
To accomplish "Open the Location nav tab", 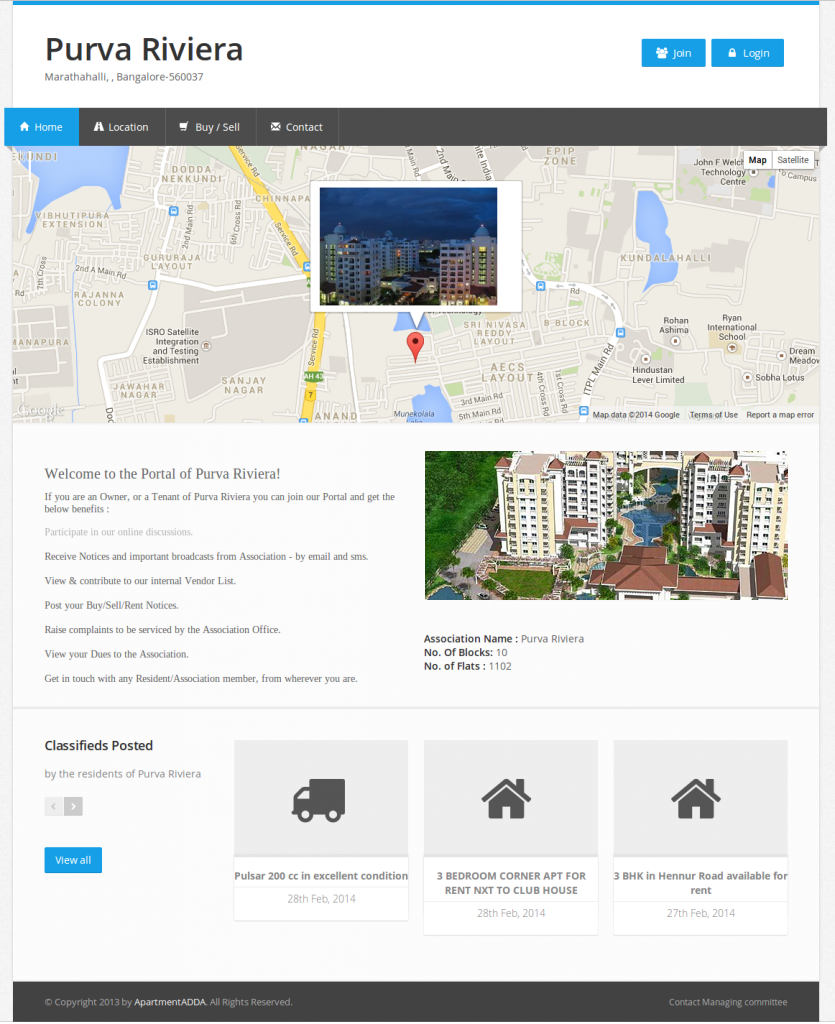I will (x=121, y=127).
